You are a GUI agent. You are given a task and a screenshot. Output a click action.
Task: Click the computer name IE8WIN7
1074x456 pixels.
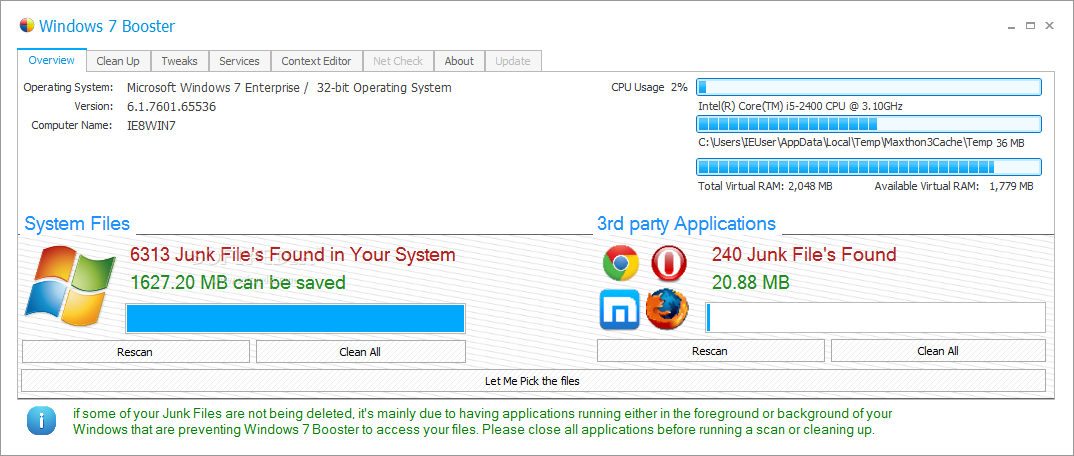pos(151,125)
